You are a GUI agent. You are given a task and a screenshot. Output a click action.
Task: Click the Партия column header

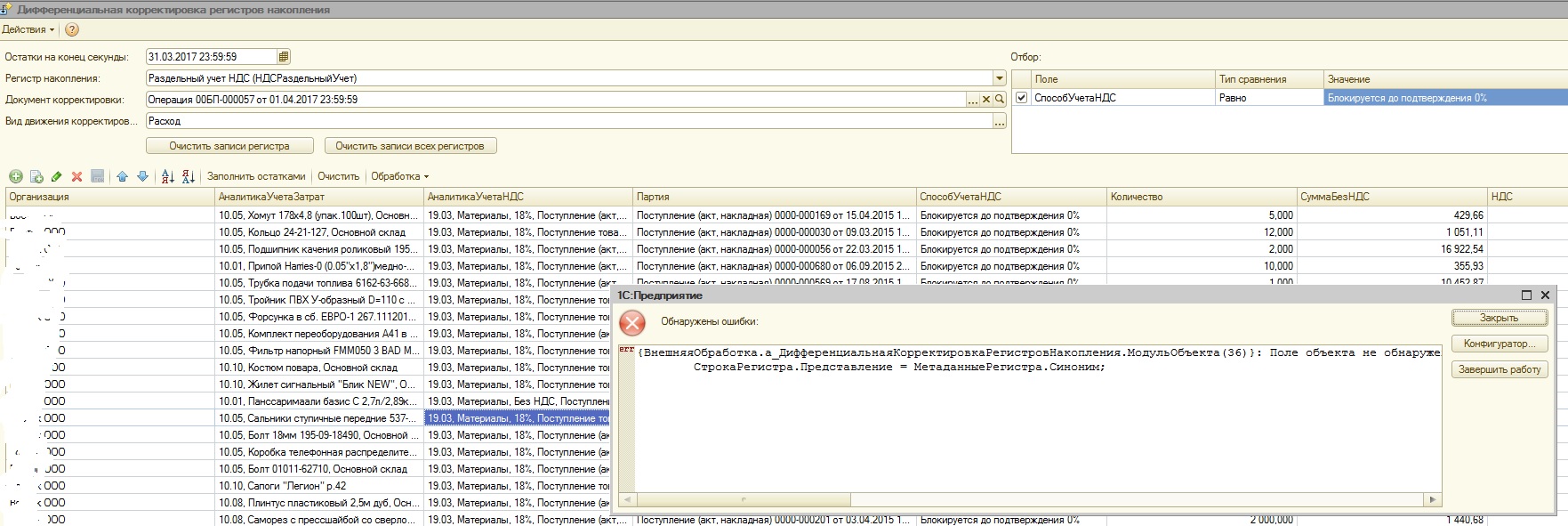(x=775, y=197)
